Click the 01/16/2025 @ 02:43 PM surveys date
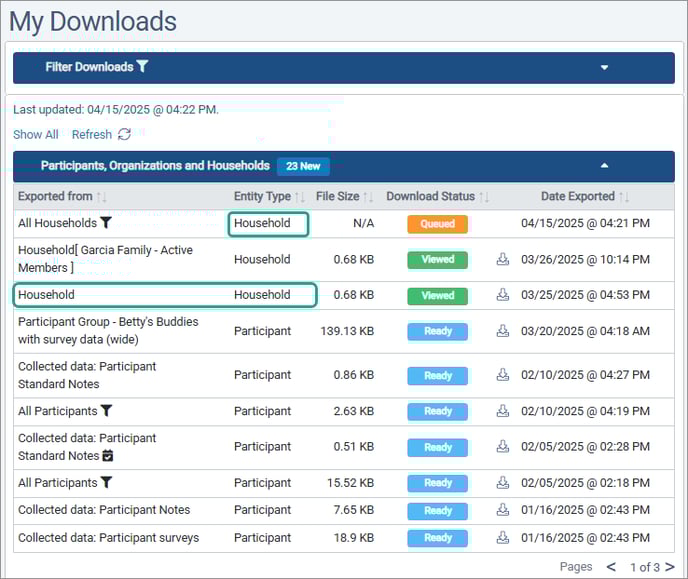The width and height of the screenshot is (688, 579). pyautogui.click(x=585, y=537)
